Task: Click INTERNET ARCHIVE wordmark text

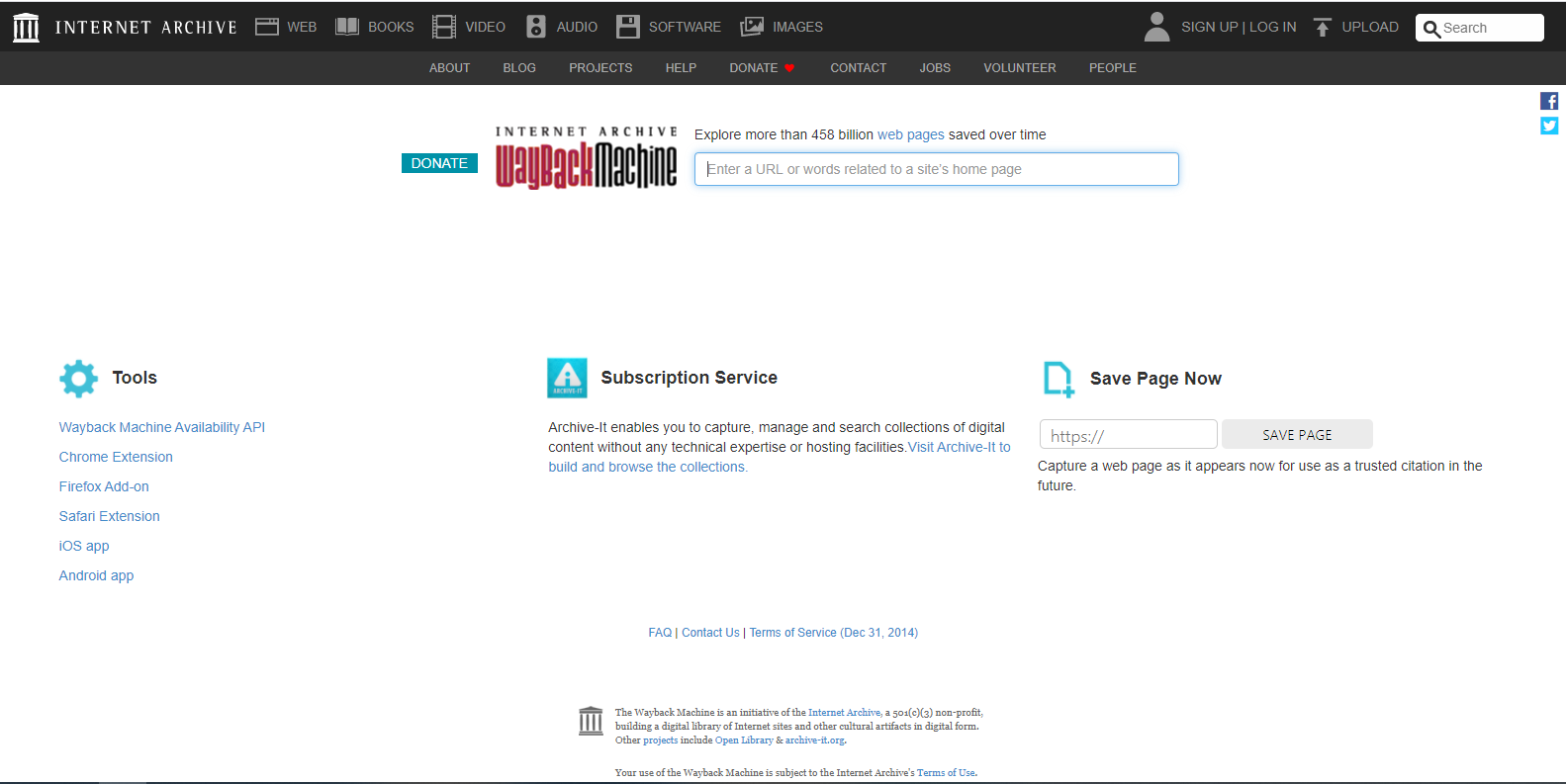Action: pos(146,28)
